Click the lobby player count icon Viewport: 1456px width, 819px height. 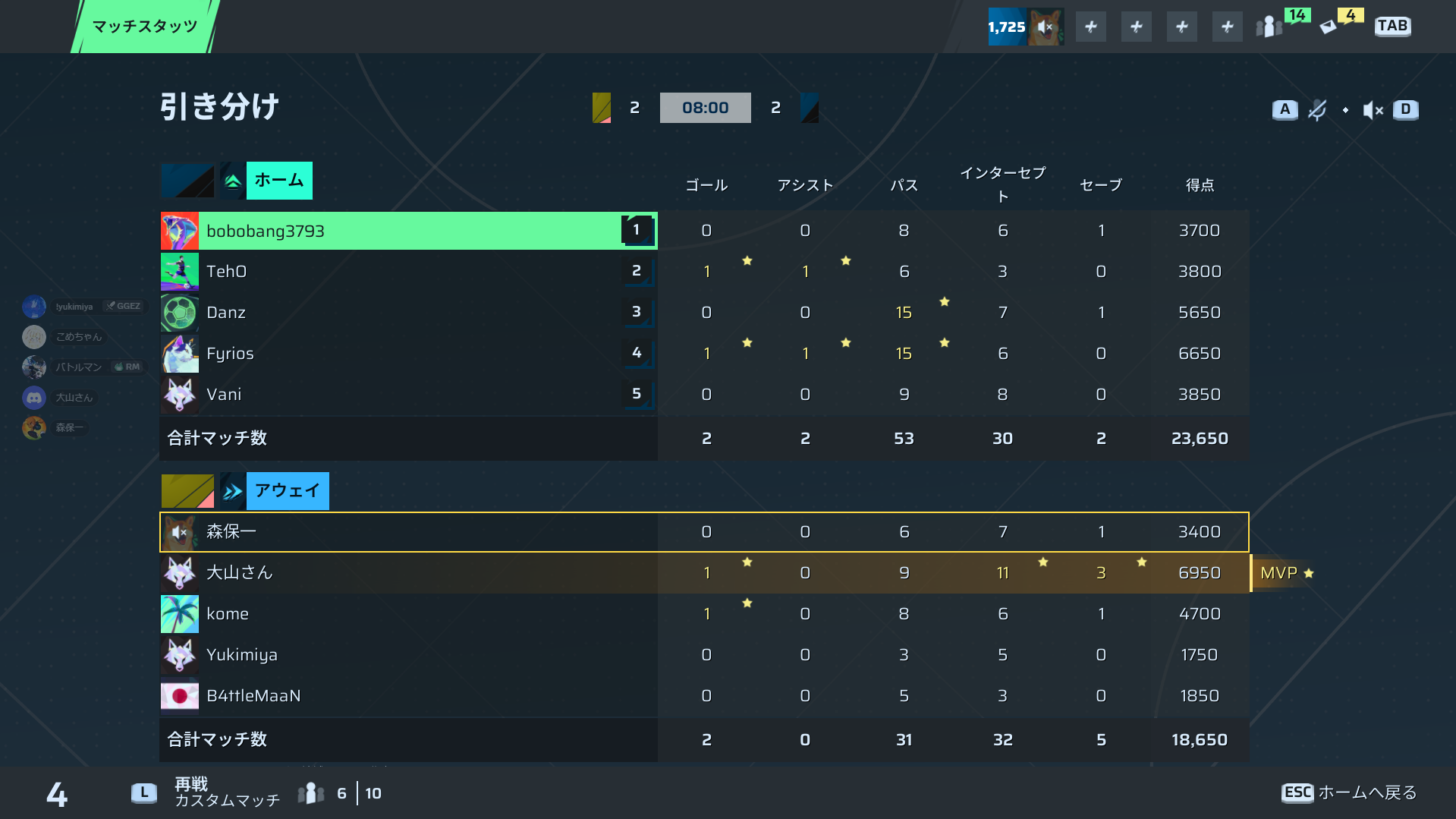(311, 793)
